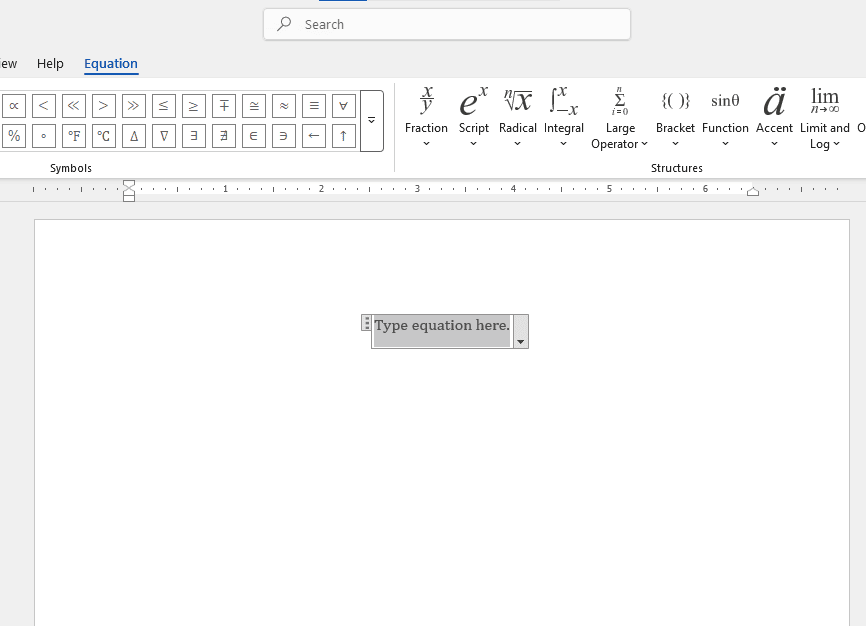Open the Bracket structures dropdown
The image size is (866, 626).
coord(675,117)
